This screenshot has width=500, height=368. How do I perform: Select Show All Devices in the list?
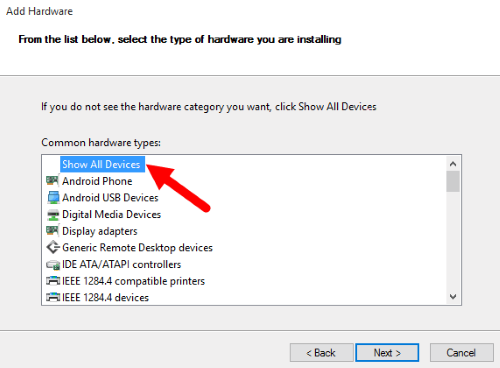101,164
